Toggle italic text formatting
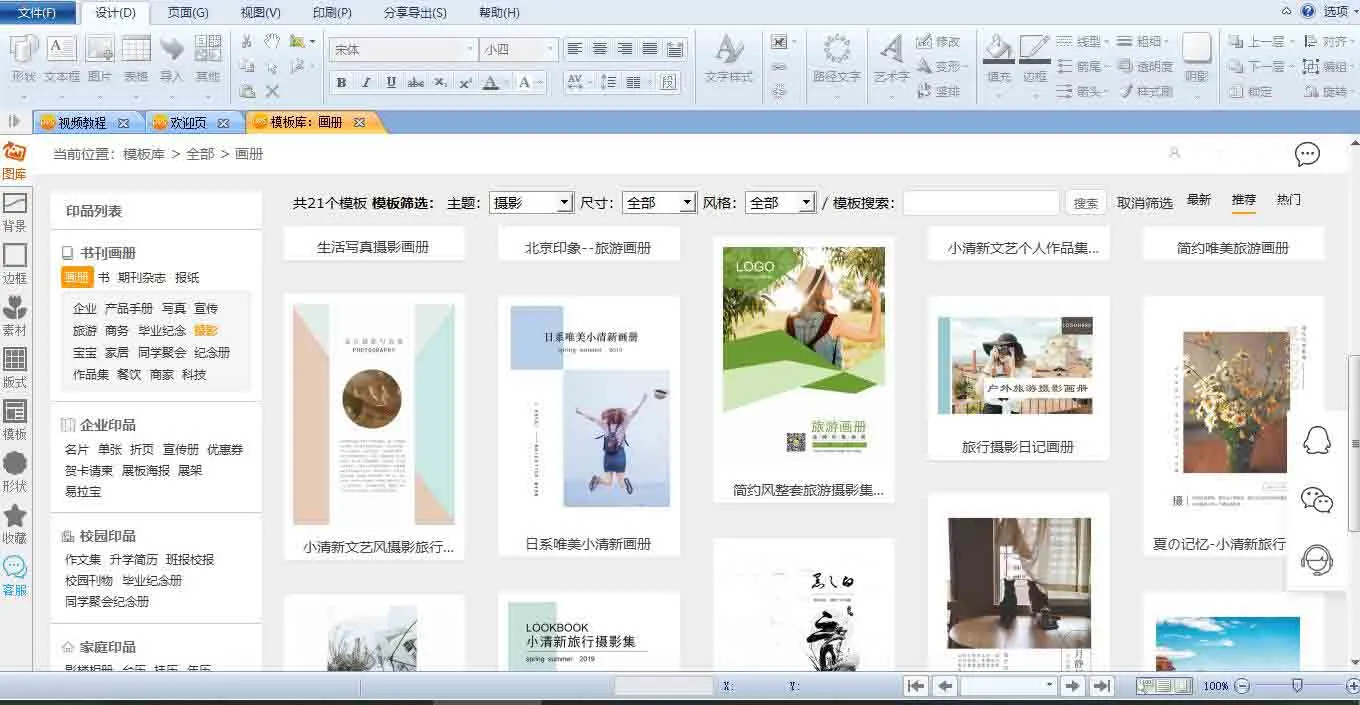Screen dimensions: 1360x705 click(x=366, y=83)
